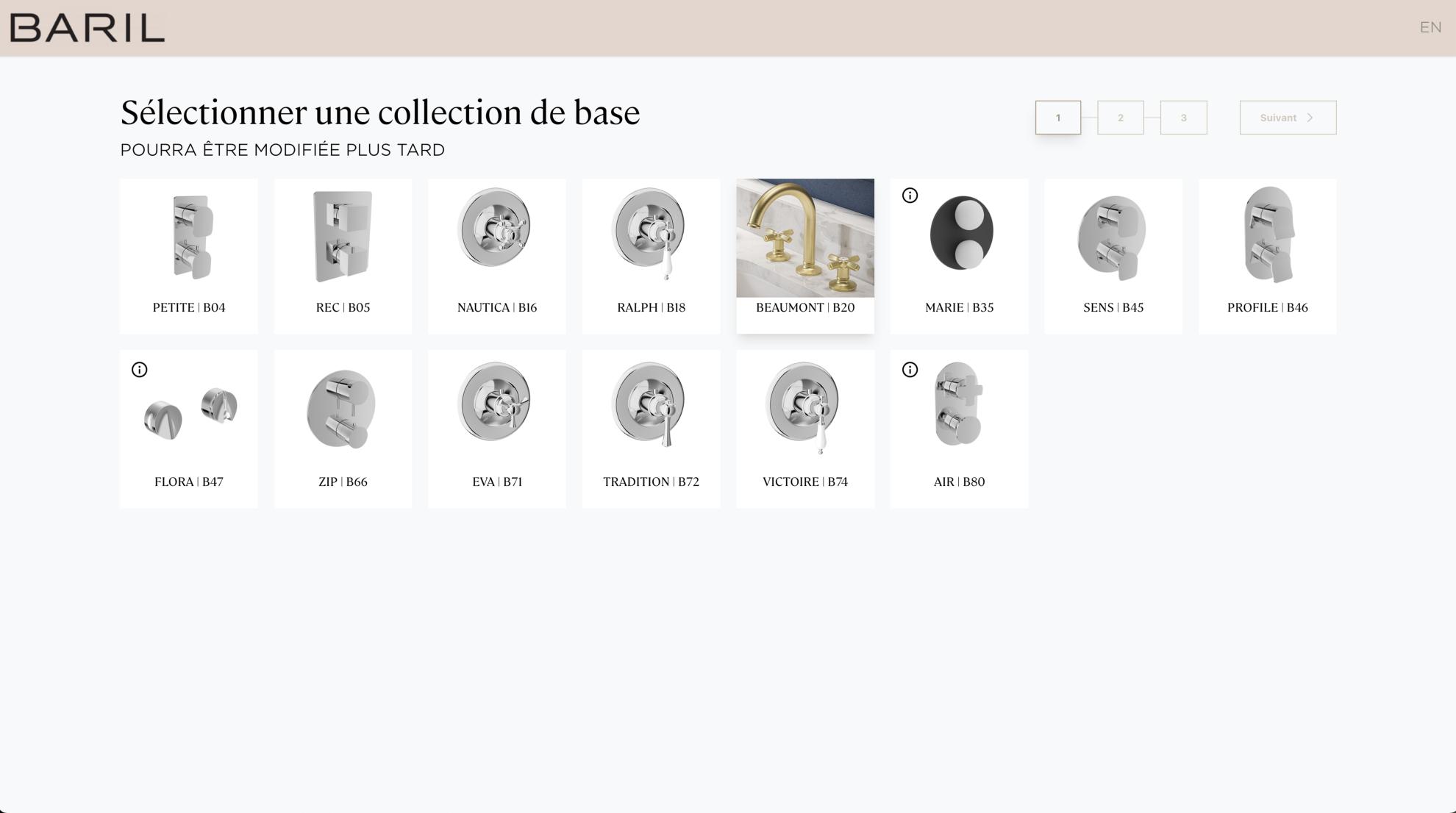Select the NAUTICA B16 collection
1456x813 pixels.
tap(497, 255)
